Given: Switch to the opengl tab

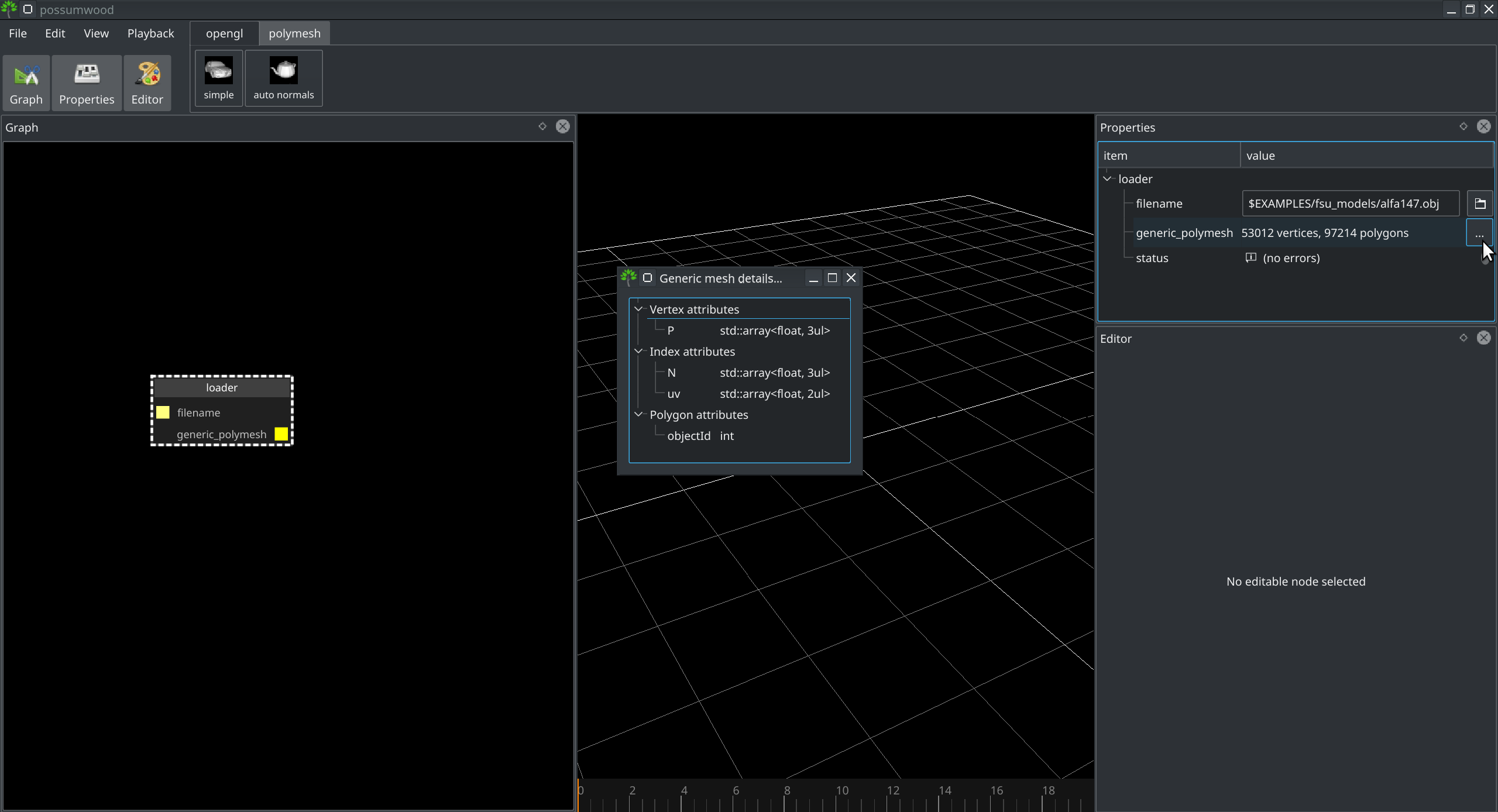Looking at the screenshot, I should 224,33.
